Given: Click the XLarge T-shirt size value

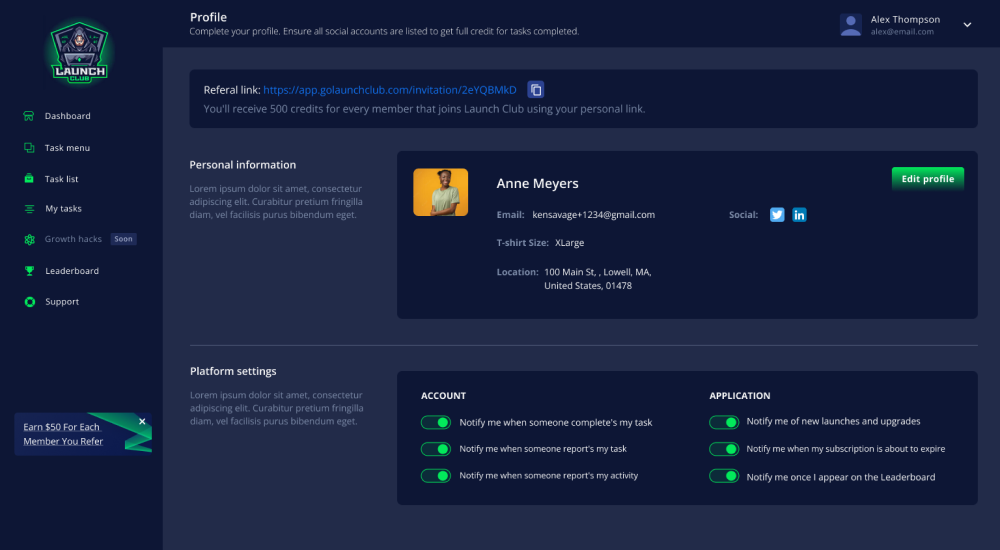Looking at the screenshot, I should click(570, 242).
